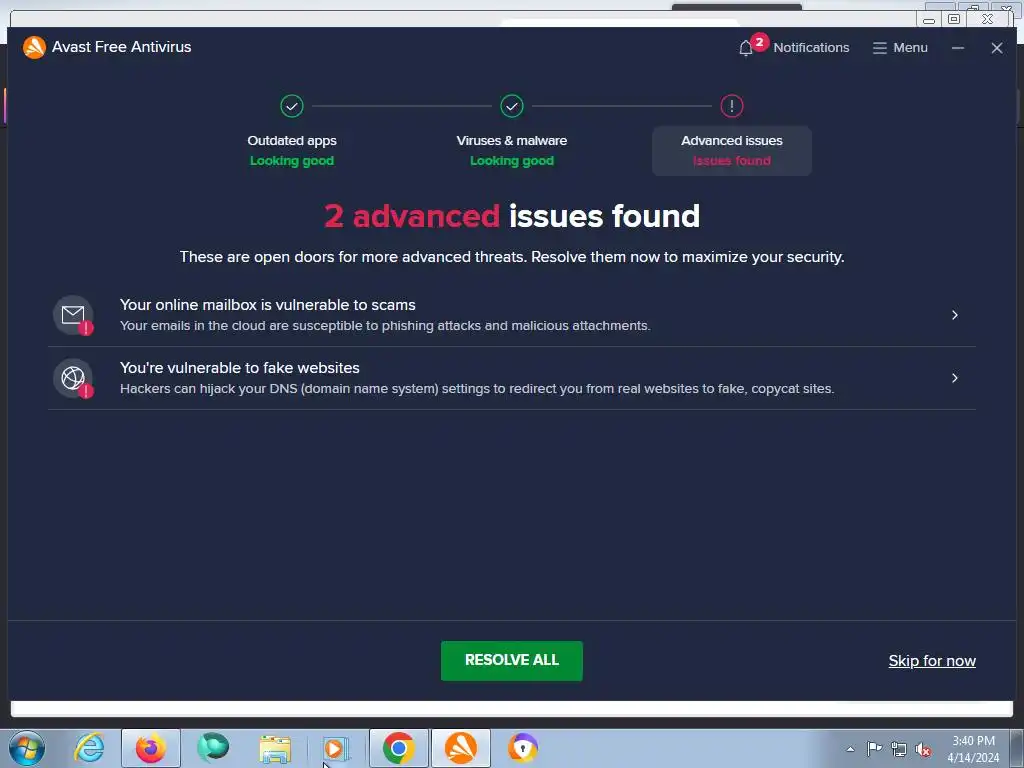Click the Action Center flag tray icon

coord(874,749)
